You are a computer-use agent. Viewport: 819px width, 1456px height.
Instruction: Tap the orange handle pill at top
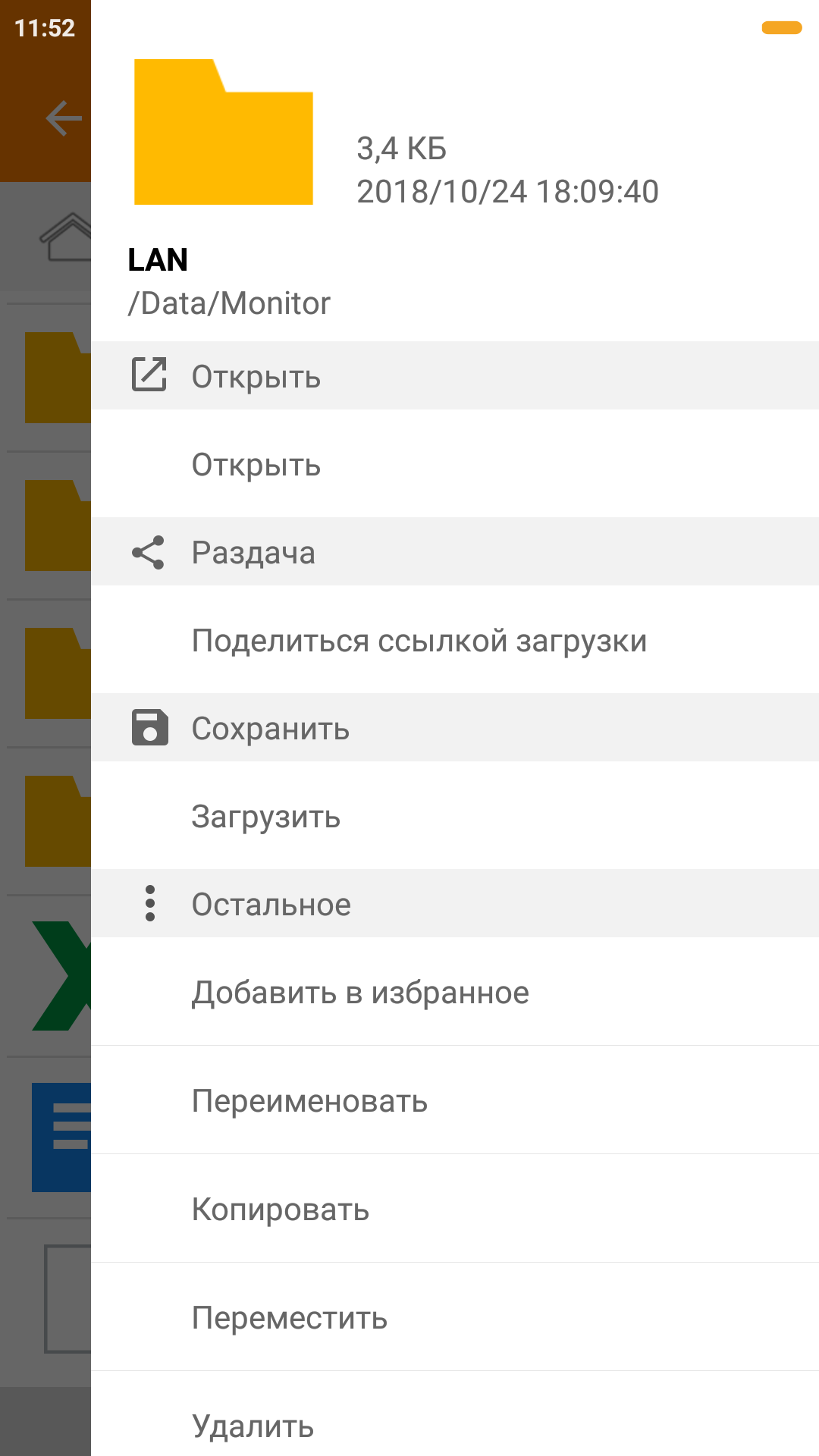pyautogui.click(x=782, y=28)
